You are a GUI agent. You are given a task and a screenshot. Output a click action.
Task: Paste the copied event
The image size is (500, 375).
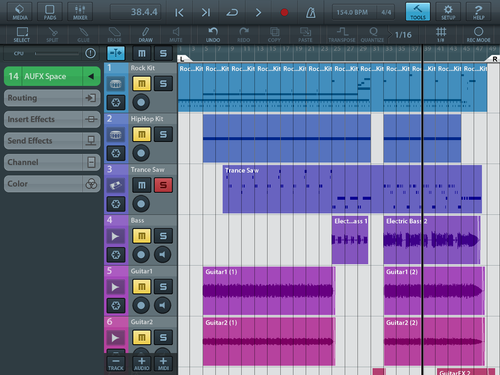(305, 35)
